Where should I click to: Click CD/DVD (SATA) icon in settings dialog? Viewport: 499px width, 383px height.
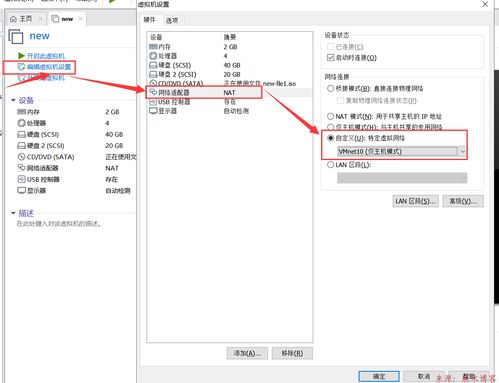coord(153,83)
